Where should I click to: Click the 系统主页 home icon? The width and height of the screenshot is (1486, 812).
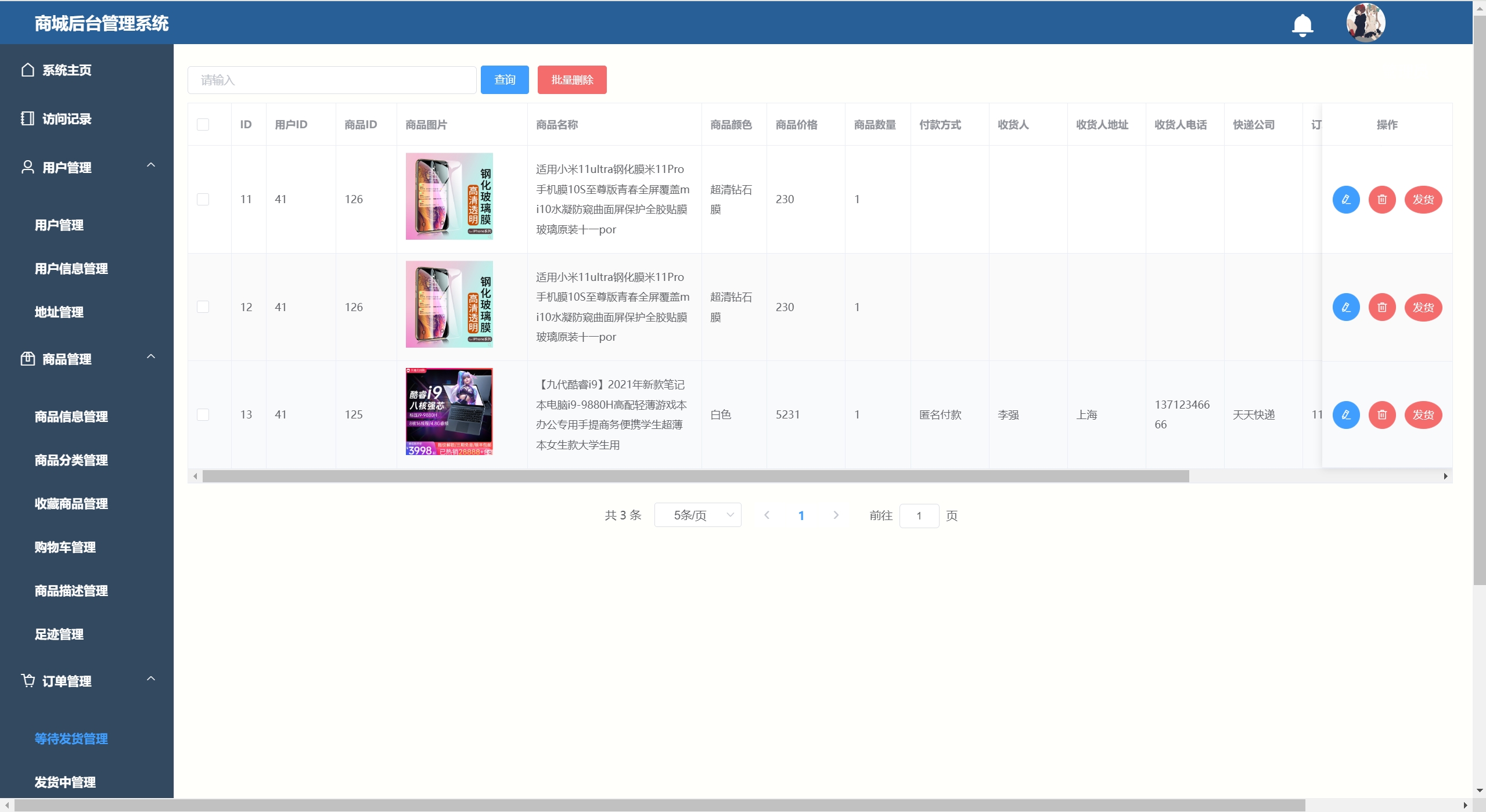point(27,70)
